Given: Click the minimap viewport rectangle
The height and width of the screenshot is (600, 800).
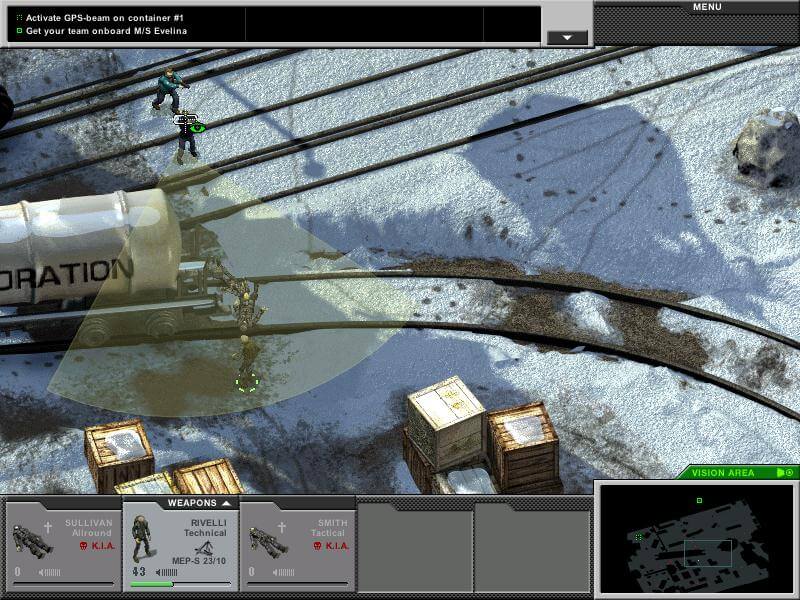Looking at the screenshot, I should pyautogui.click(x=708, y=553).
